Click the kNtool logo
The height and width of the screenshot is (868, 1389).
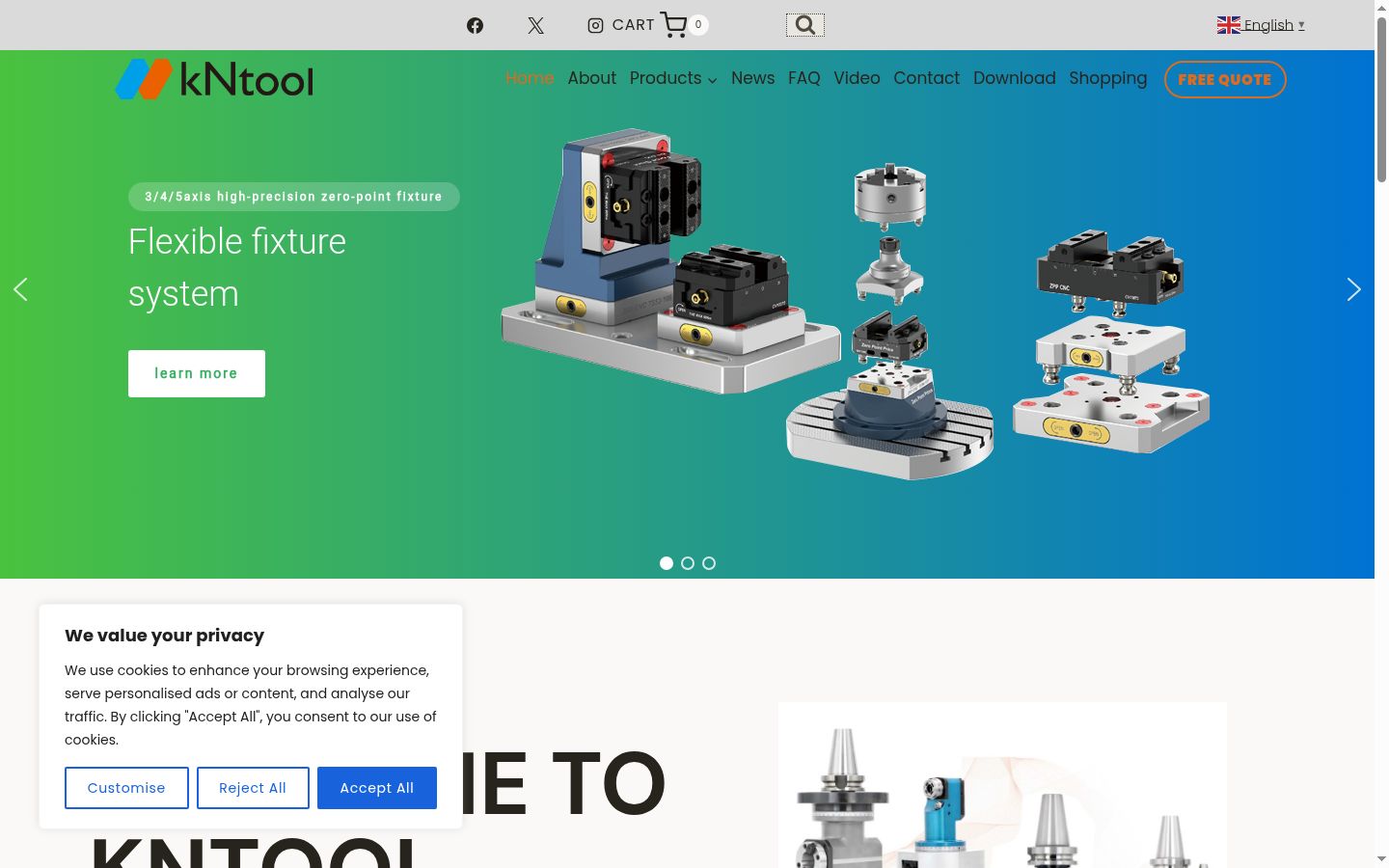[214, 79]
